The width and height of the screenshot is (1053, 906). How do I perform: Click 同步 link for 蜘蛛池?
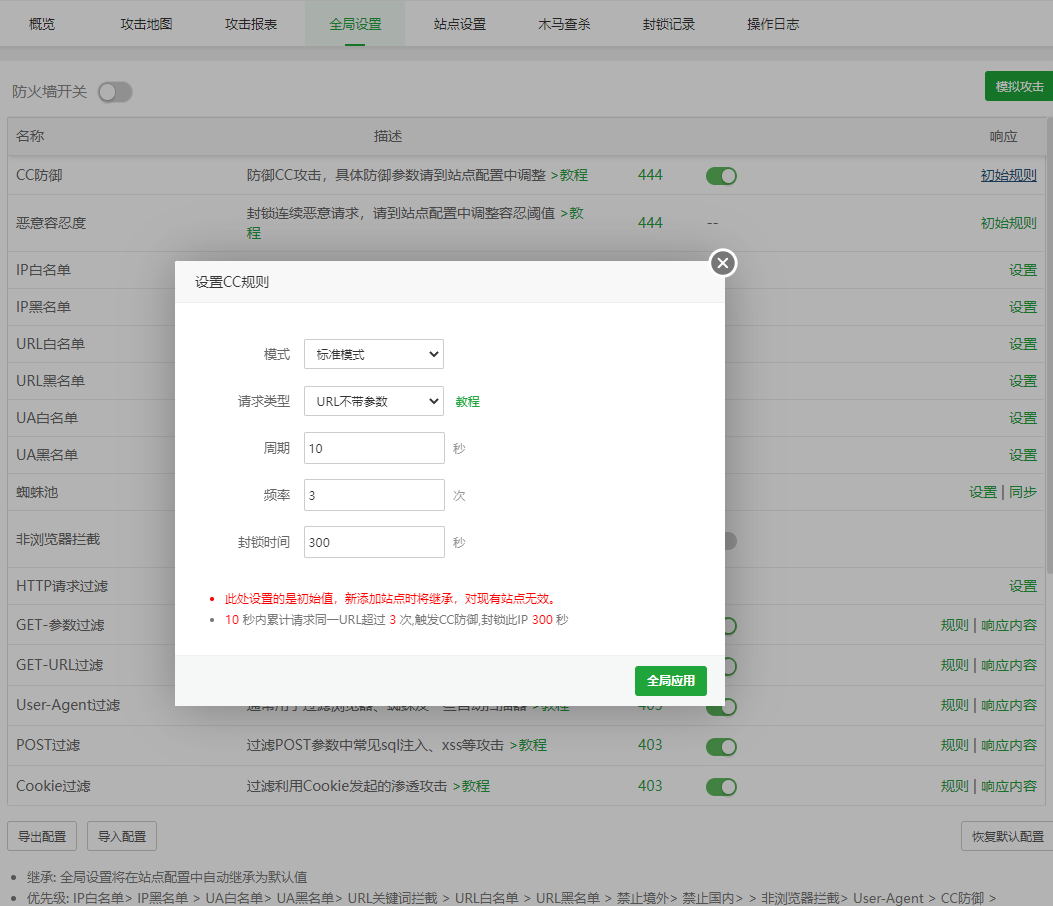(x=1023, y=492)
